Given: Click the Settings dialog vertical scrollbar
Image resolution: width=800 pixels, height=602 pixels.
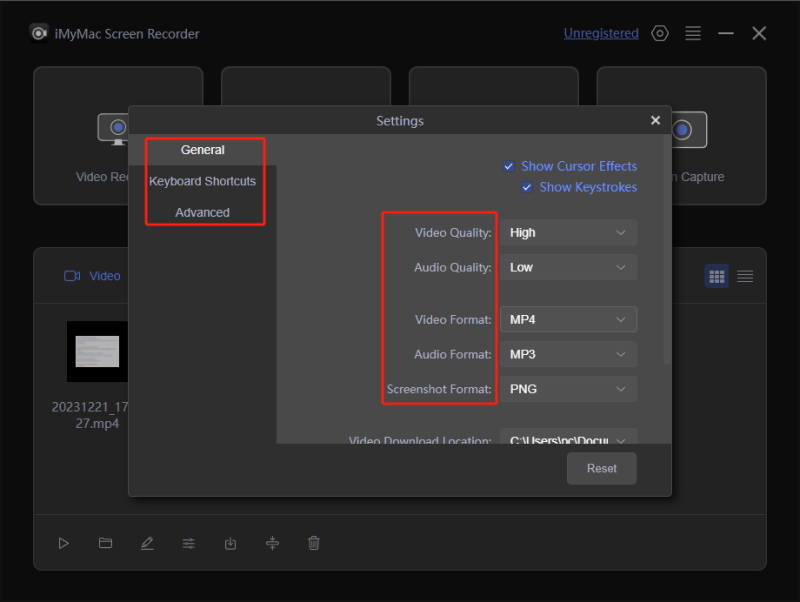Looking at the screenshot, I should coord(666,250).
